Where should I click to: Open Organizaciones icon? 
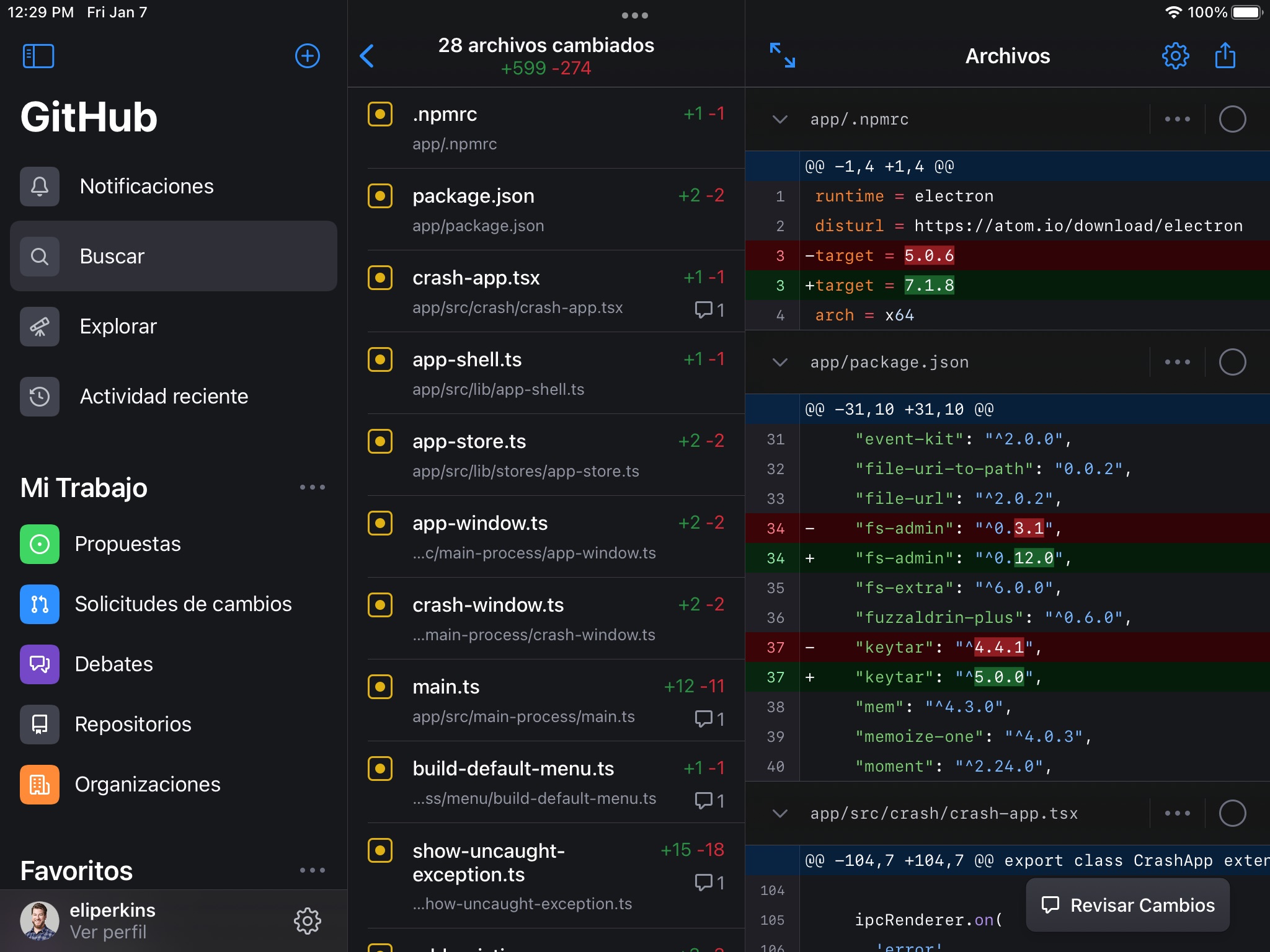coord(40,784)
